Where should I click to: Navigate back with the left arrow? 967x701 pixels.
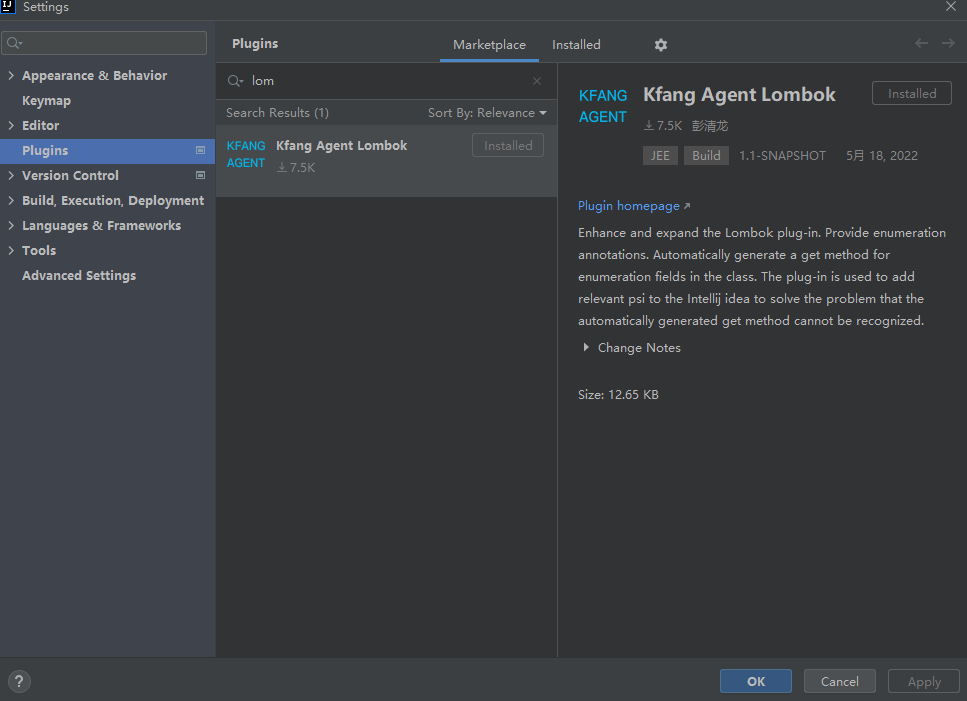[x=921, y=43]
